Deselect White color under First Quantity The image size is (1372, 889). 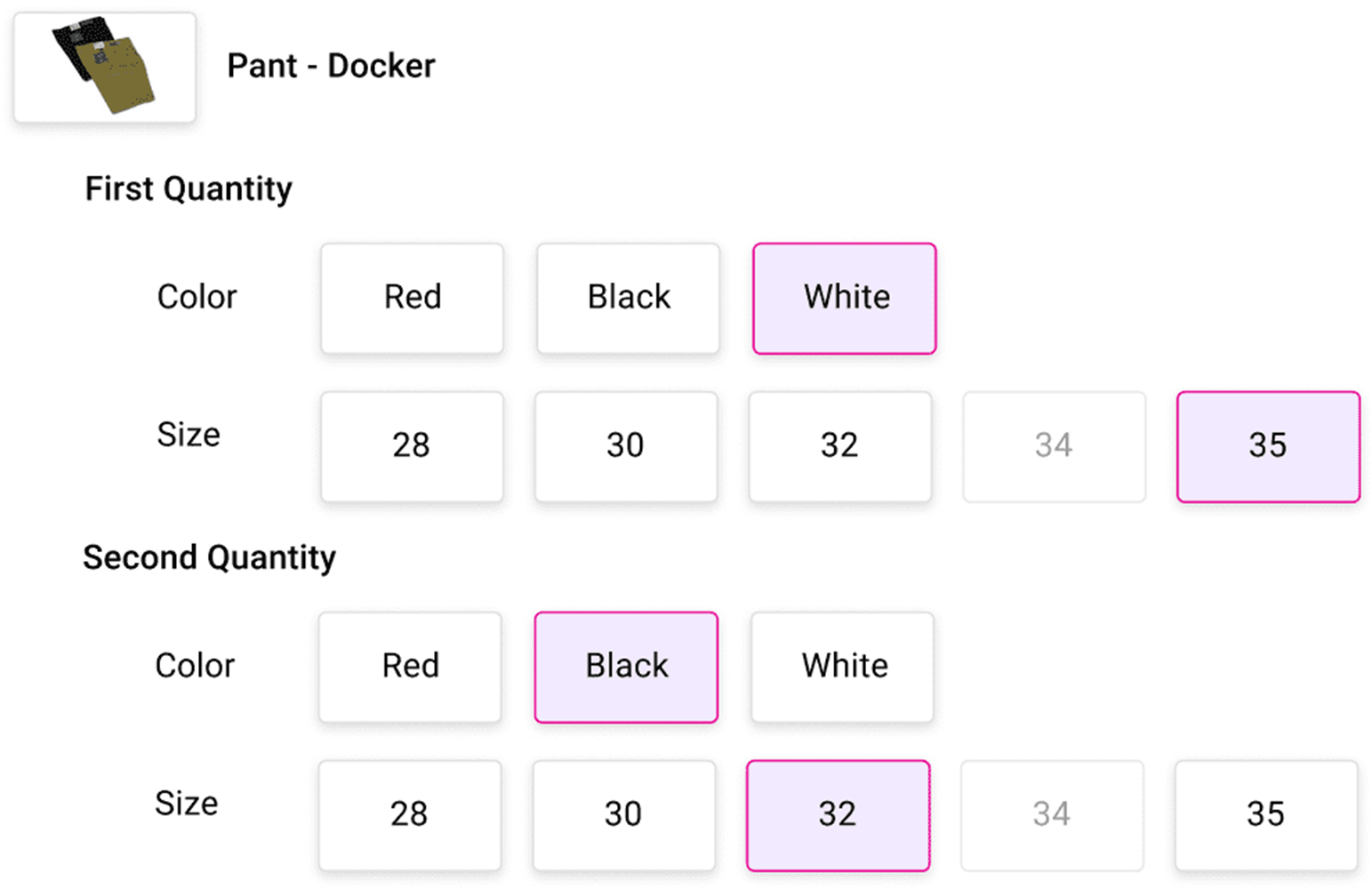pos(845,298)
